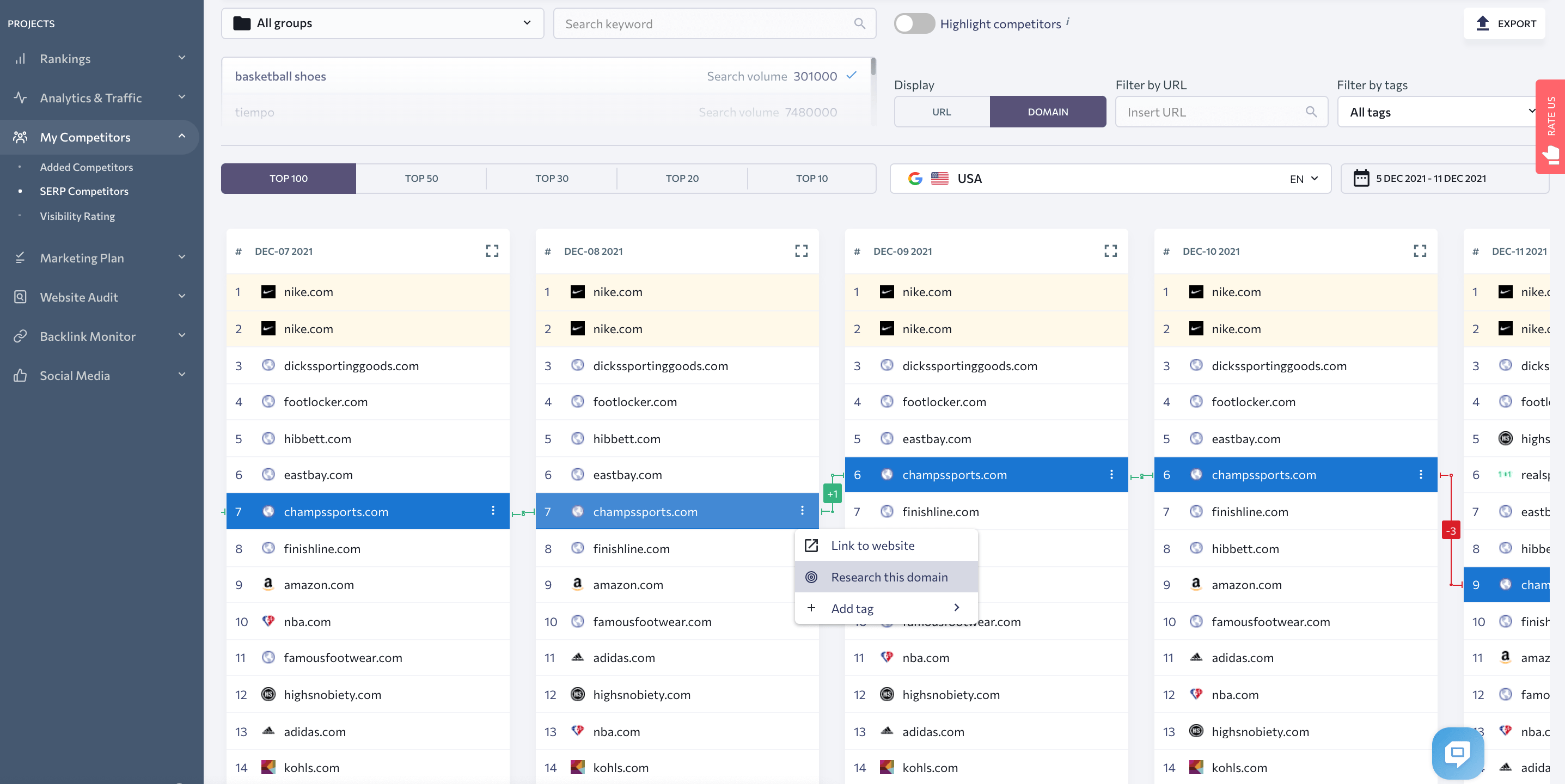Click the keyword list scrollbar
Screen dimensions: 1565x784
(873, 66)
